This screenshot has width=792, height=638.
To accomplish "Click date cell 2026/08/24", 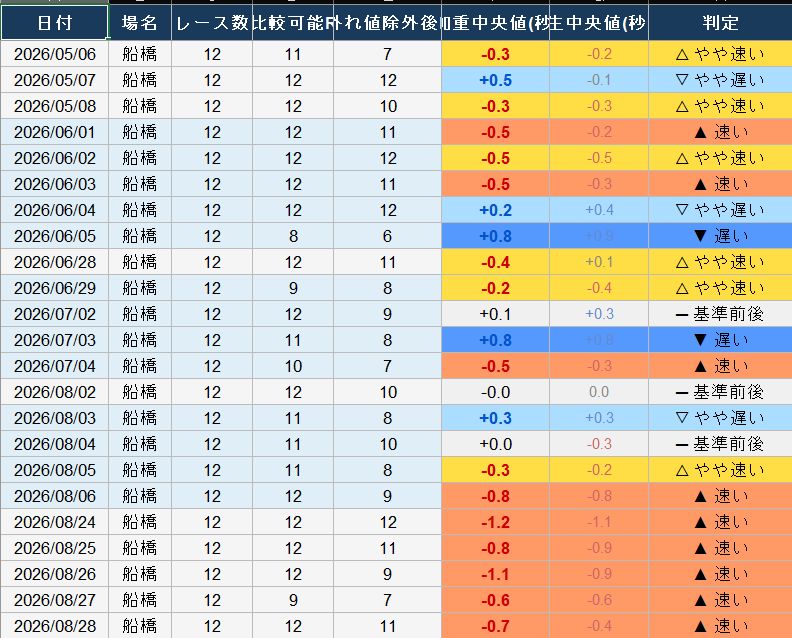I will [x=55, y=522].
